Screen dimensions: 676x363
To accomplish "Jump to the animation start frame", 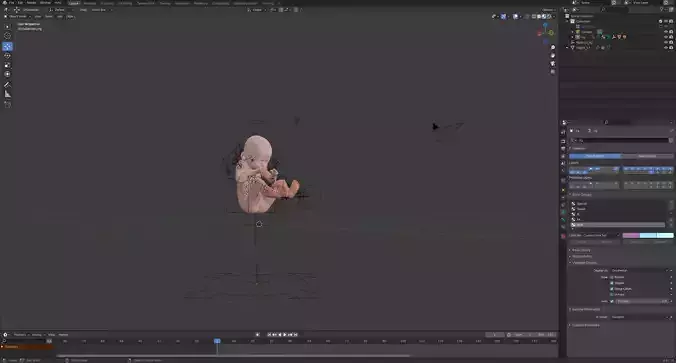I will pos(269,335).
